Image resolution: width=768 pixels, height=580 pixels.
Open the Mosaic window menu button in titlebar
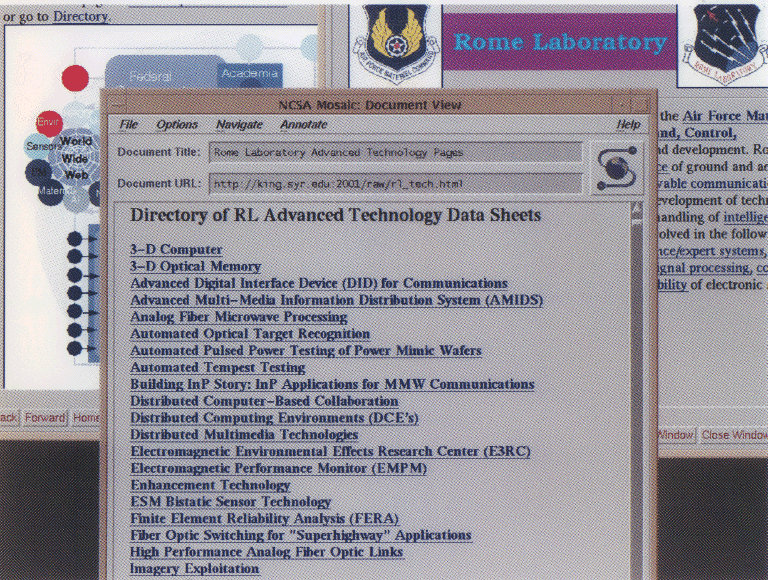point(117,104)
